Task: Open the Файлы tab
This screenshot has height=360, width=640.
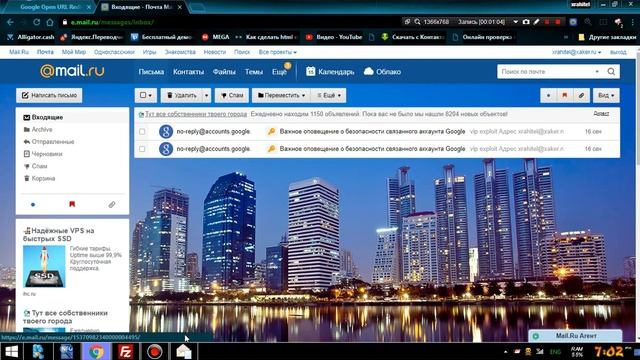Action: (x=224, y=71)
